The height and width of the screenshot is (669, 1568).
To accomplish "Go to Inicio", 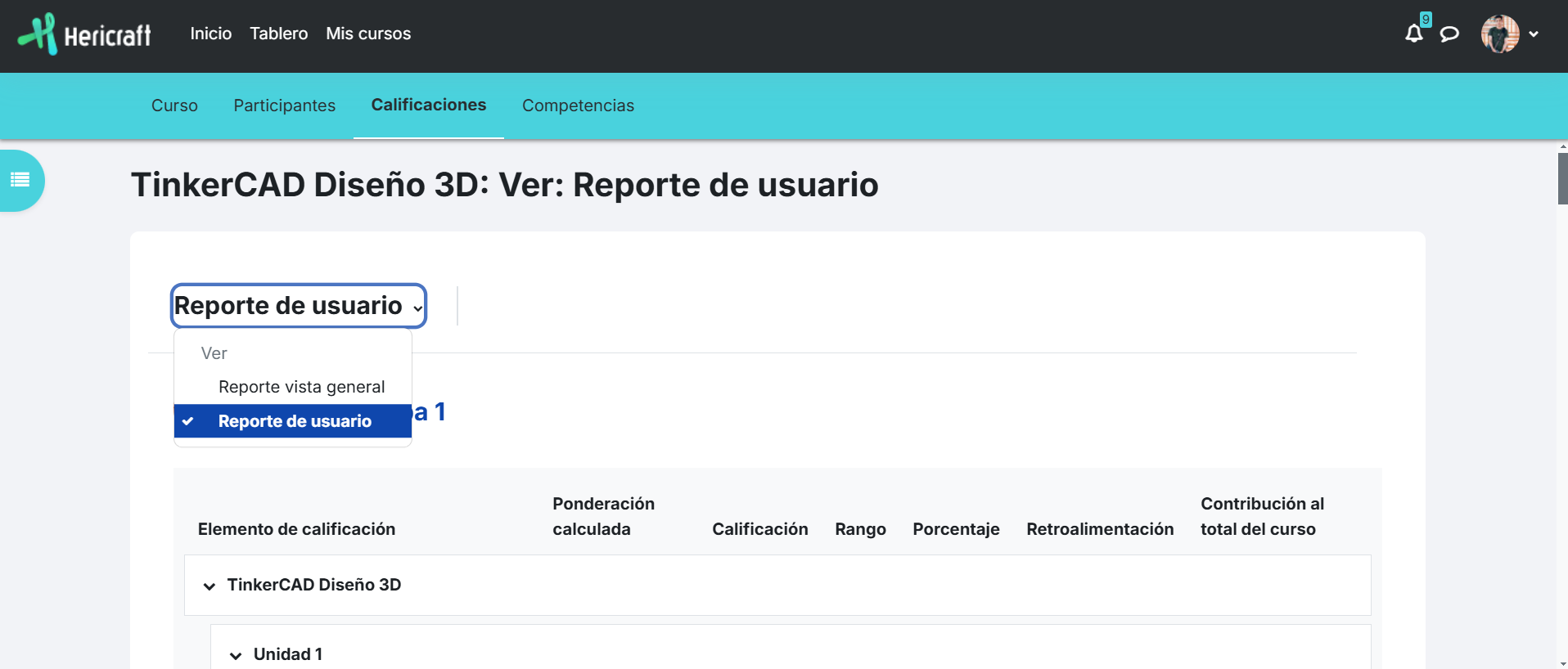I will coord(210,34).
